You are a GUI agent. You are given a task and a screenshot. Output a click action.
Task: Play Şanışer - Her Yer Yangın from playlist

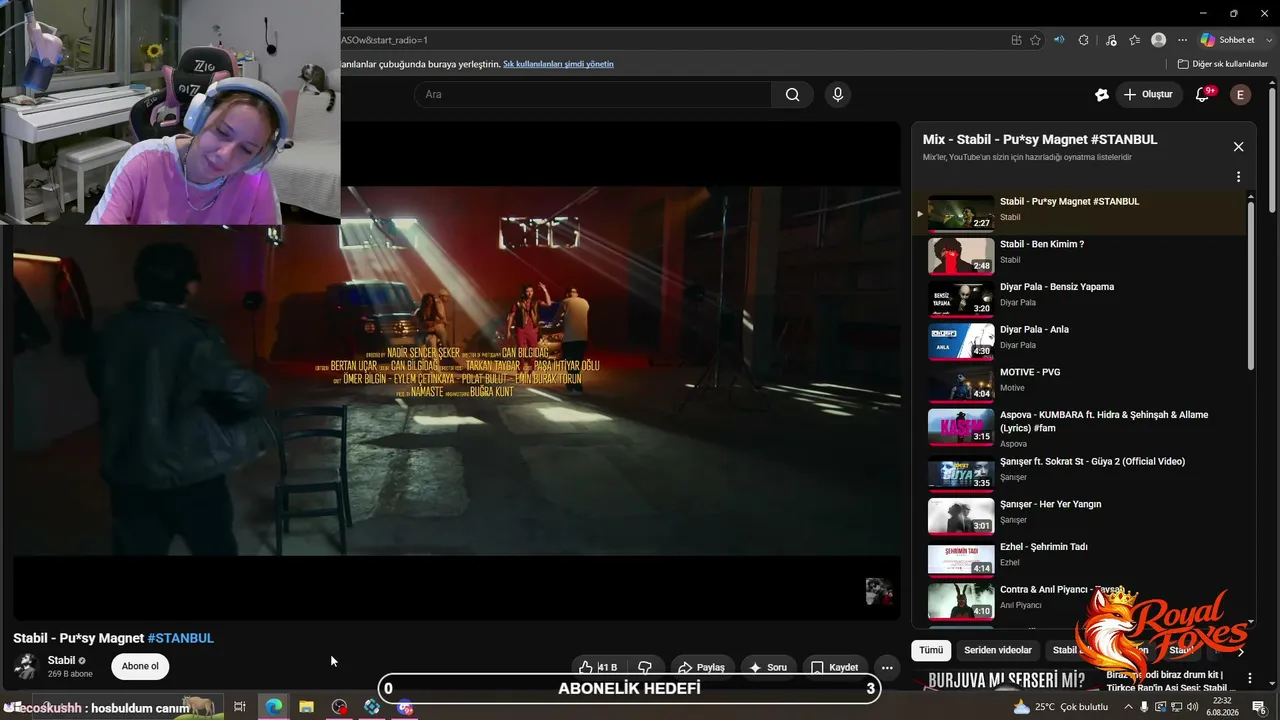coord(1080,516)
